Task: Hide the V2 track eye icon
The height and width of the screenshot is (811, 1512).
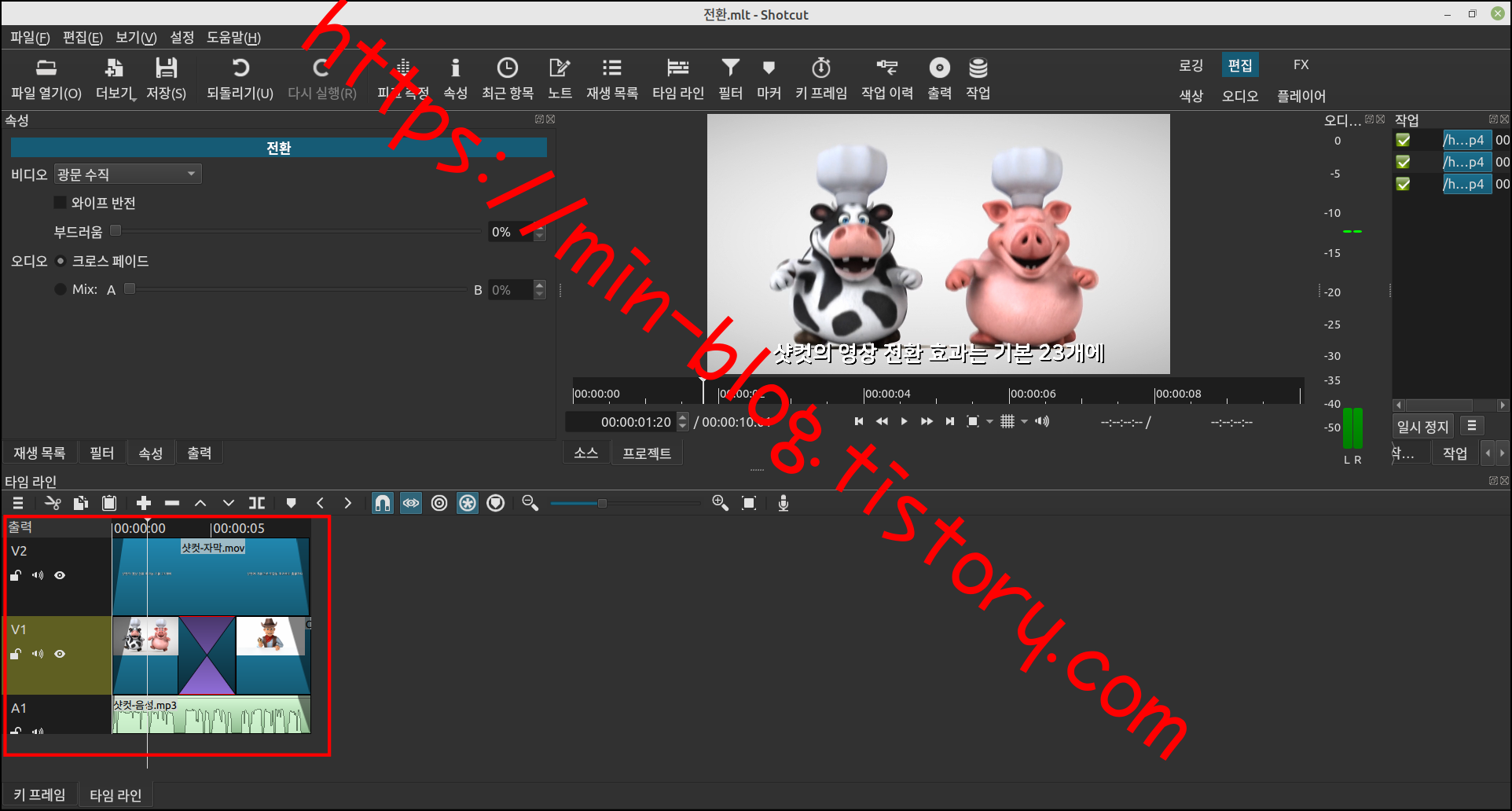Action: (x=60, y=575)
